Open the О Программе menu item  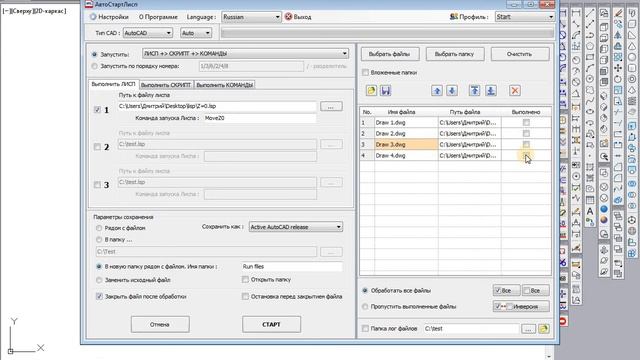[158, 17]
